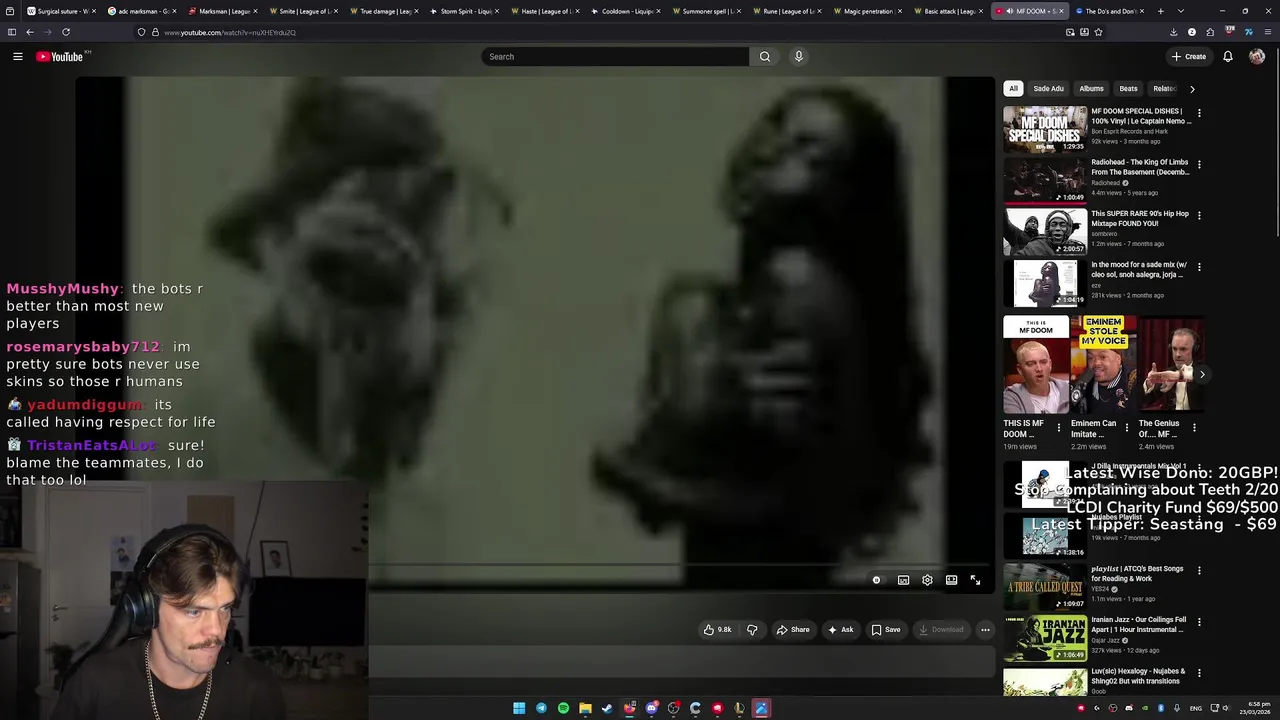Open Discord from the taskbar
This screenshot has height=720, width=1280.
point(651,709)
